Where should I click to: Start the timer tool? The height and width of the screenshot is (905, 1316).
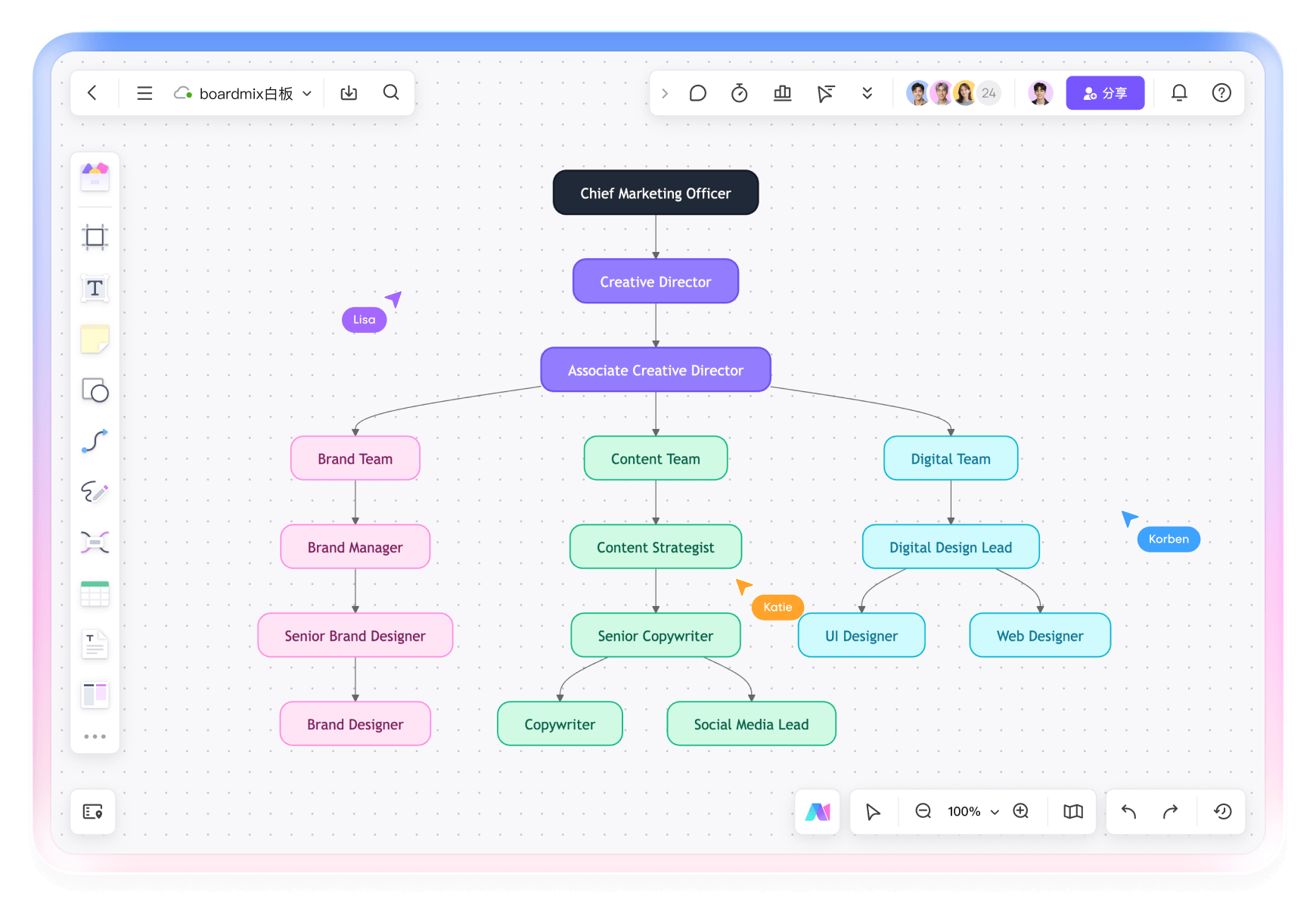(x=739, y=93)
